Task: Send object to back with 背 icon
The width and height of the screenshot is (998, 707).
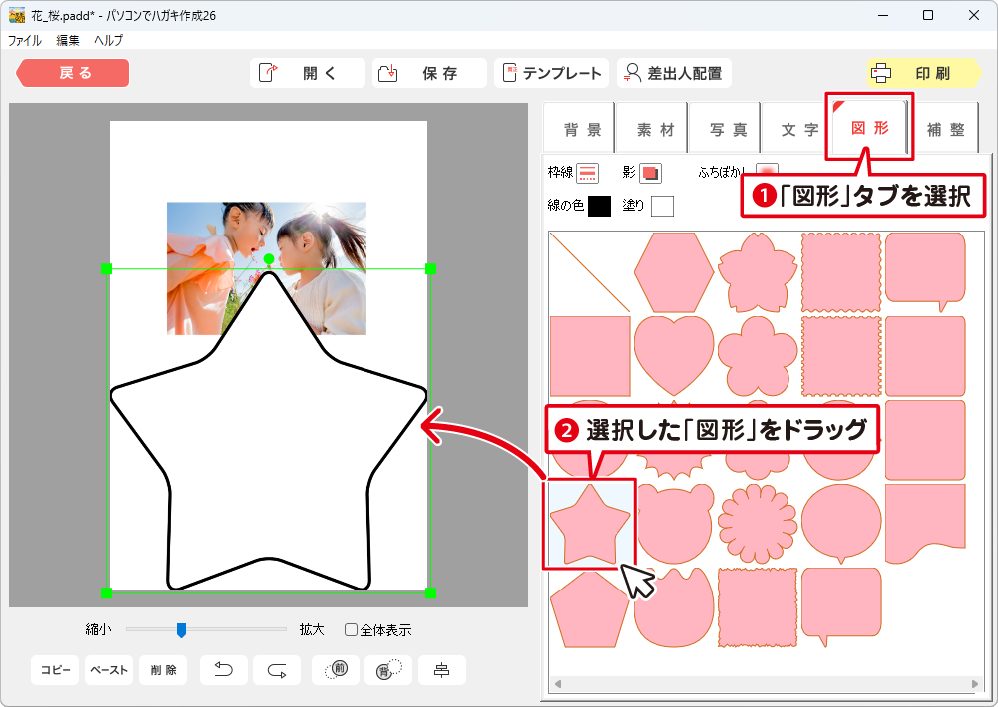Action: 387,670
